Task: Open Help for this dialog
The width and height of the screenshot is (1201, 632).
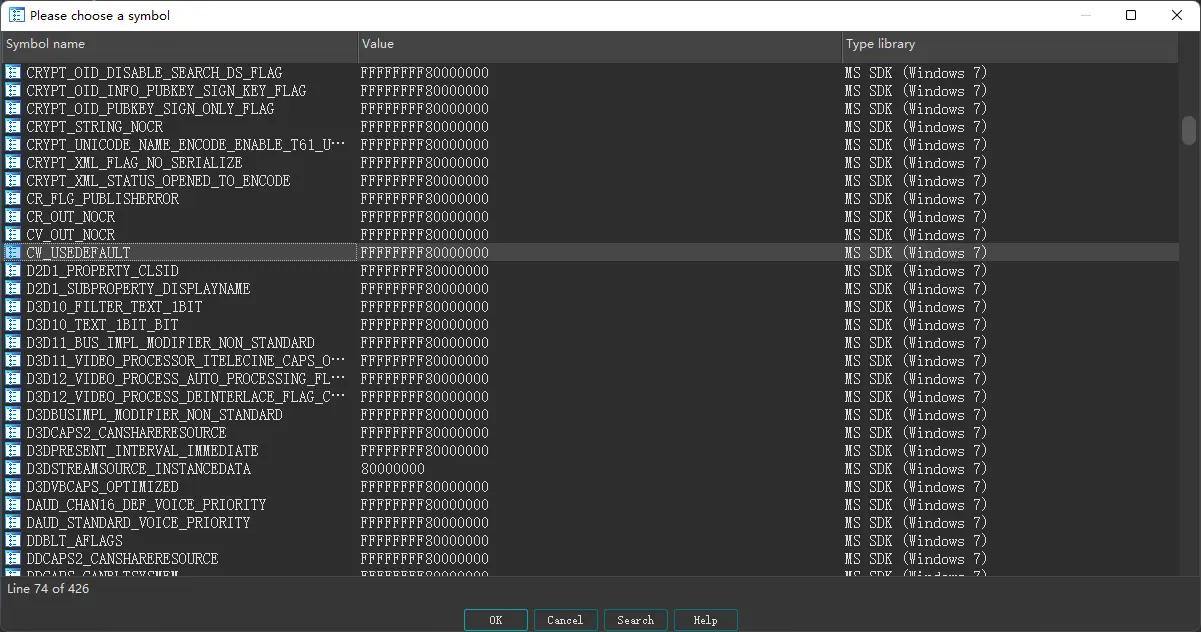Action: point(705,620)
